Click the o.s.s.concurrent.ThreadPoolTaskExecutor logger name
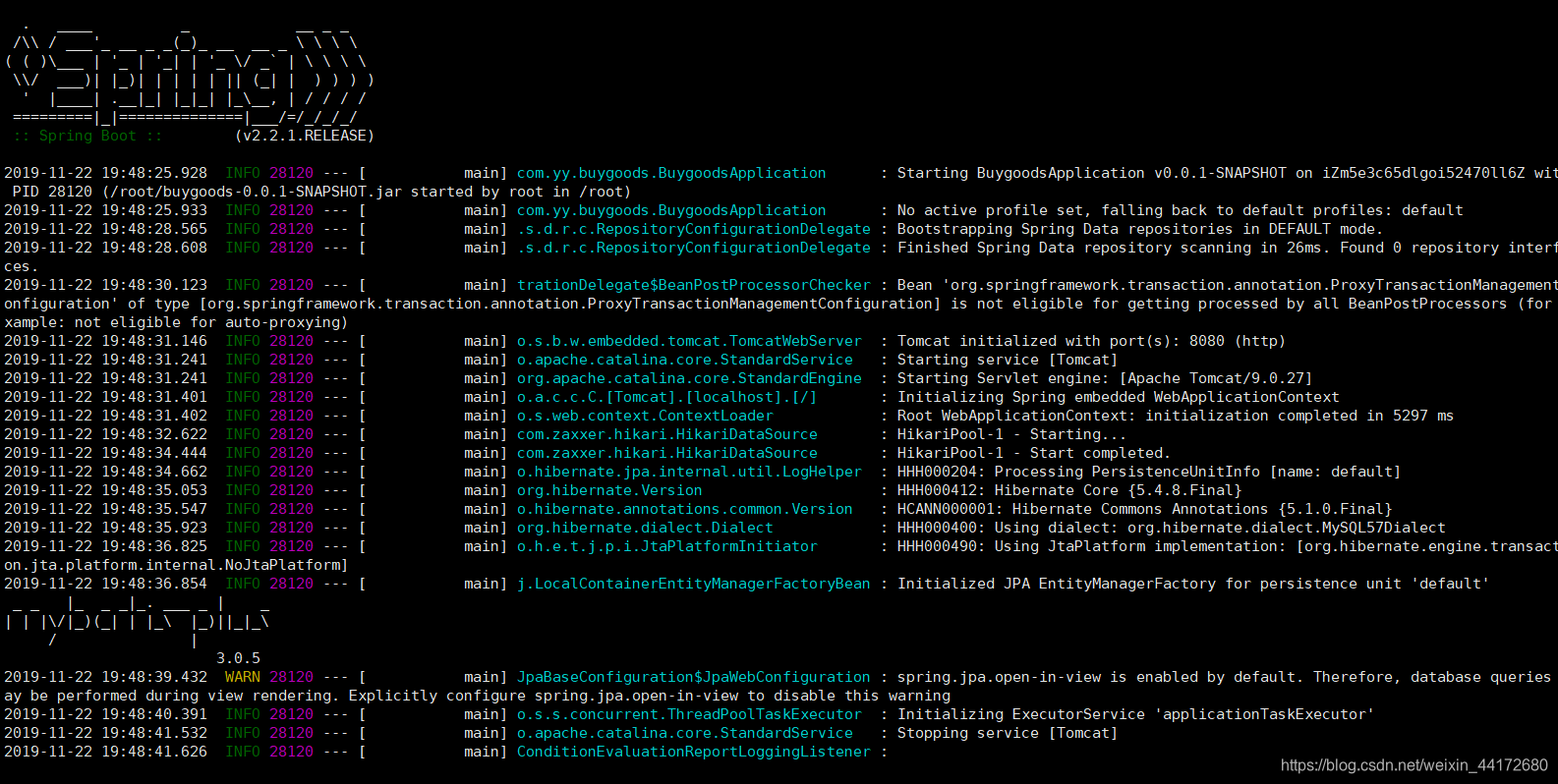Image resolution: width=1558 pixels, height=784 pixels. tap(689, 714)
